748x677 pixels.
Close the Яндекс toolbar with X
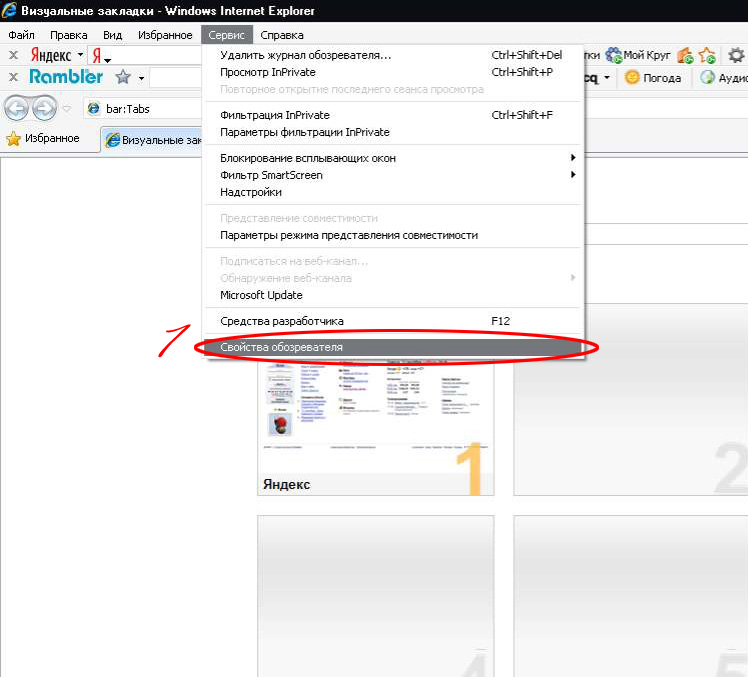coord(13,55)
